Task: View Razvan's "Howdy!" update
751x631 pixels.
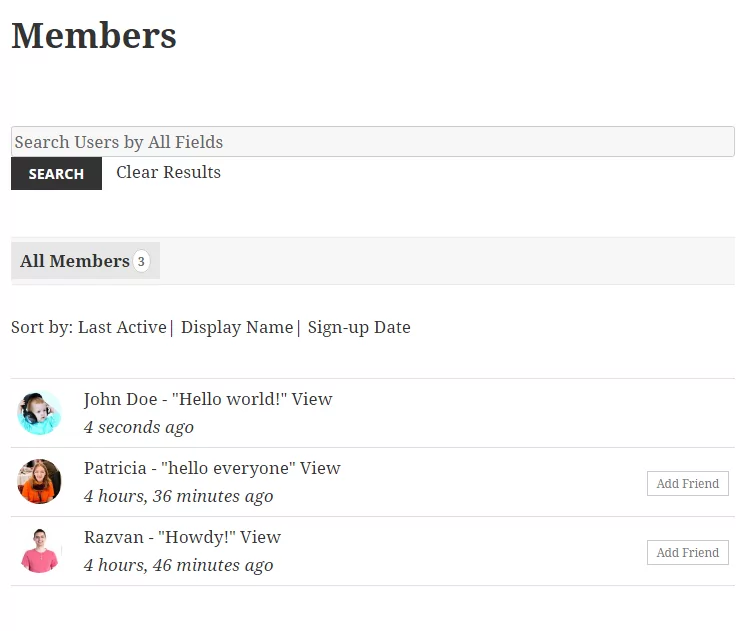Action: pos(260,537)
